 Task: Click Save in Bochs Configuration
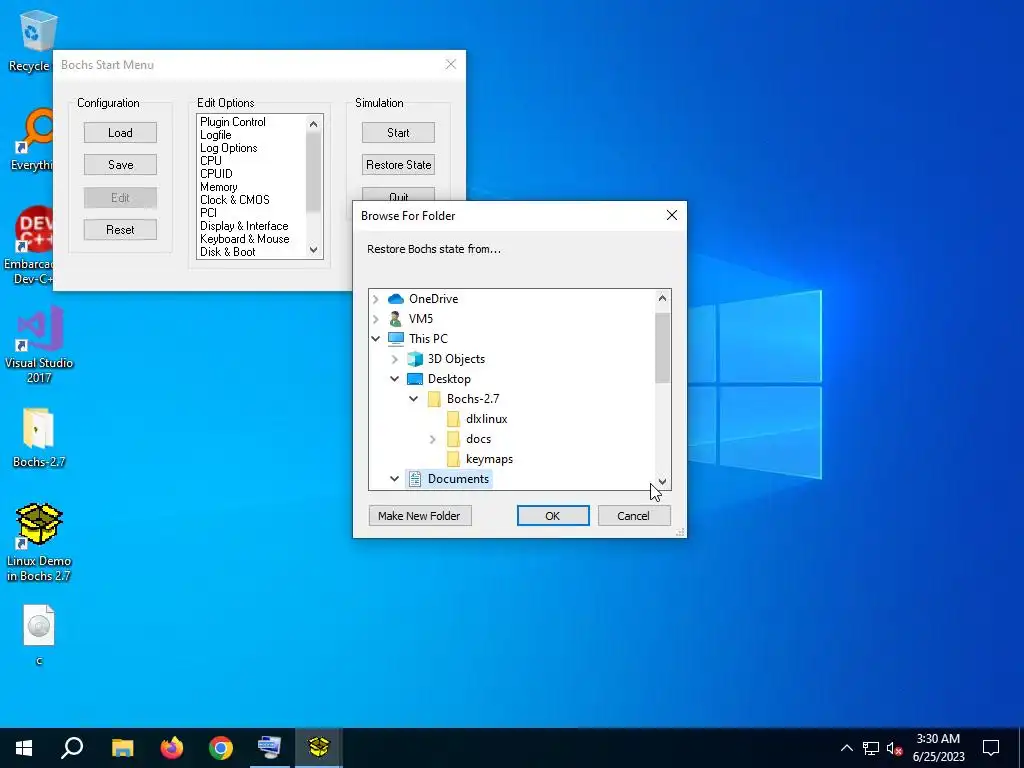pyautogui.click(x=120, y=165)
